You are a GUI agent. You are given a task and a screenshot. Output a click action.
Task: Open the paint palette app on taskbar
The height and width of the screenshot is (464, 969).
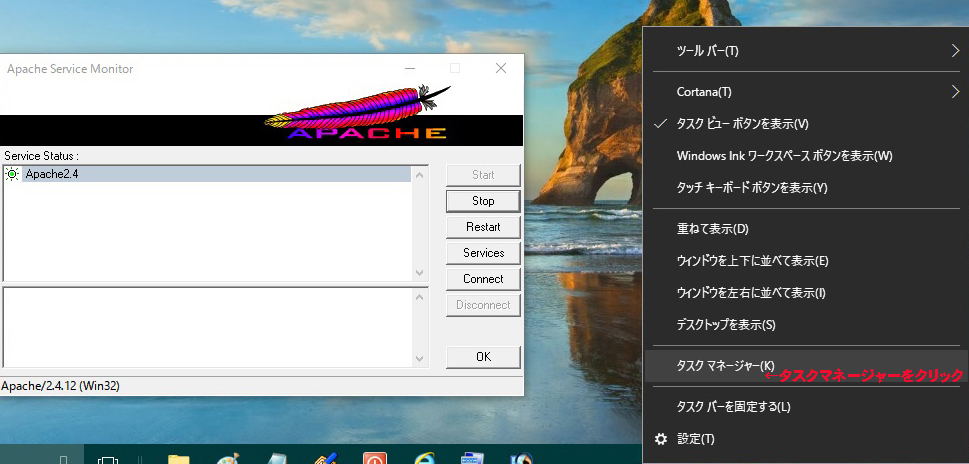[x=228, y=459]
